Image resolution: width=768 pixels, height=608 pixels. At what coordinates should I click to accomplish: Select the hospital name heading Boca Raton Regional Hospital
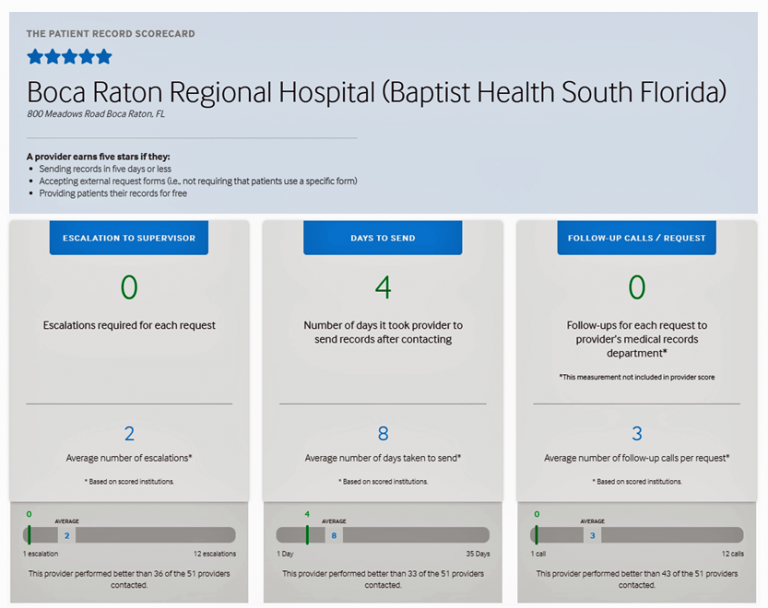coord(376,92)
